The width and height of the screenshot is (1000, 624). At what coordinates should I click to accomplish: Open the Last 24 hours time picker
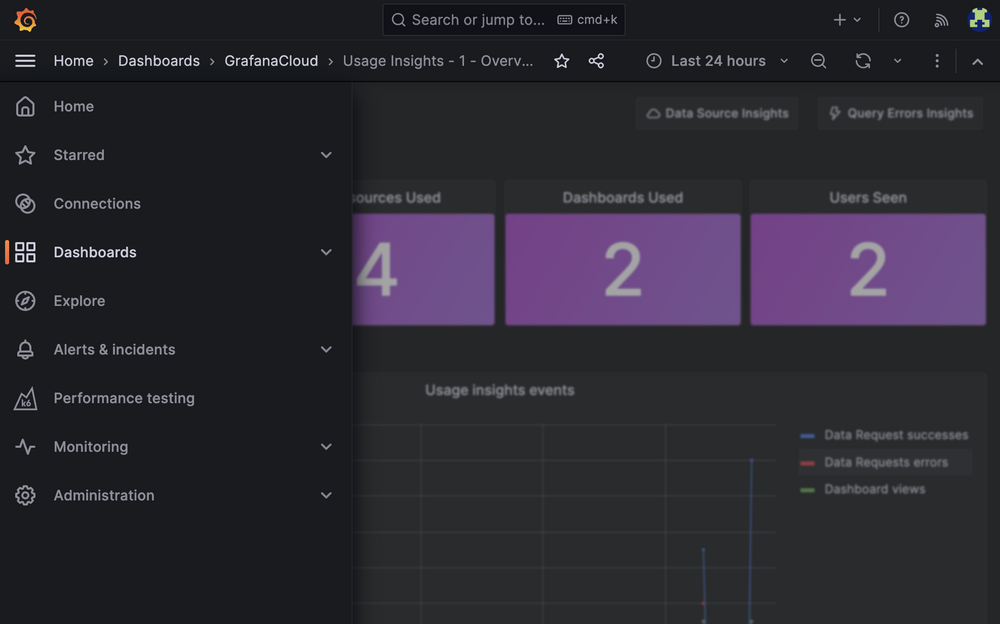pyautogui.click(x=716, y=61)
